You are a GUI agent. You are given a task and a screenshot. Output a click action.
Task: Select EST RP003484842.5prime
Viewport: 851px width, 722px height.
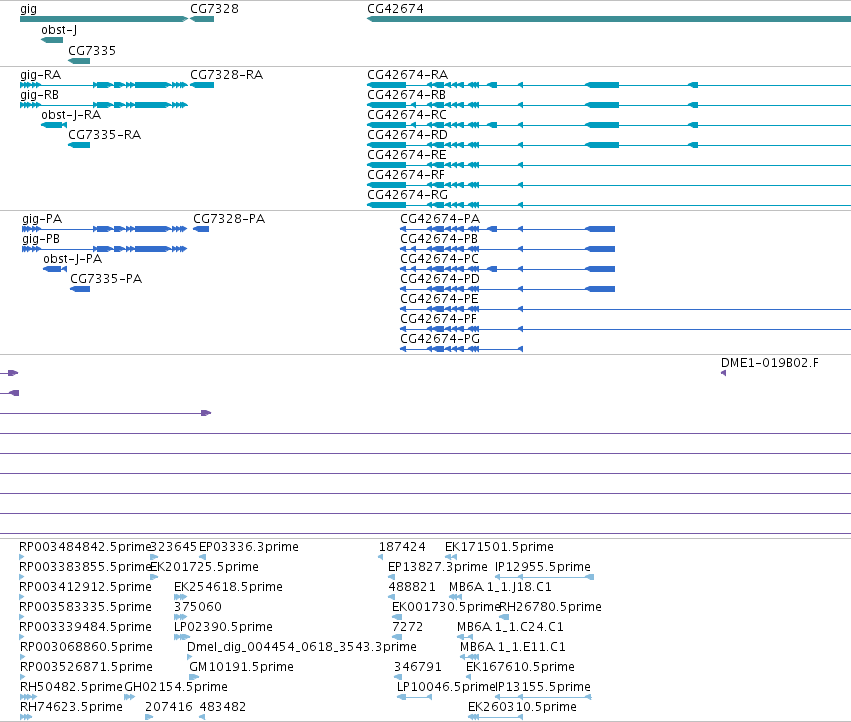click(x=85, y=547)
